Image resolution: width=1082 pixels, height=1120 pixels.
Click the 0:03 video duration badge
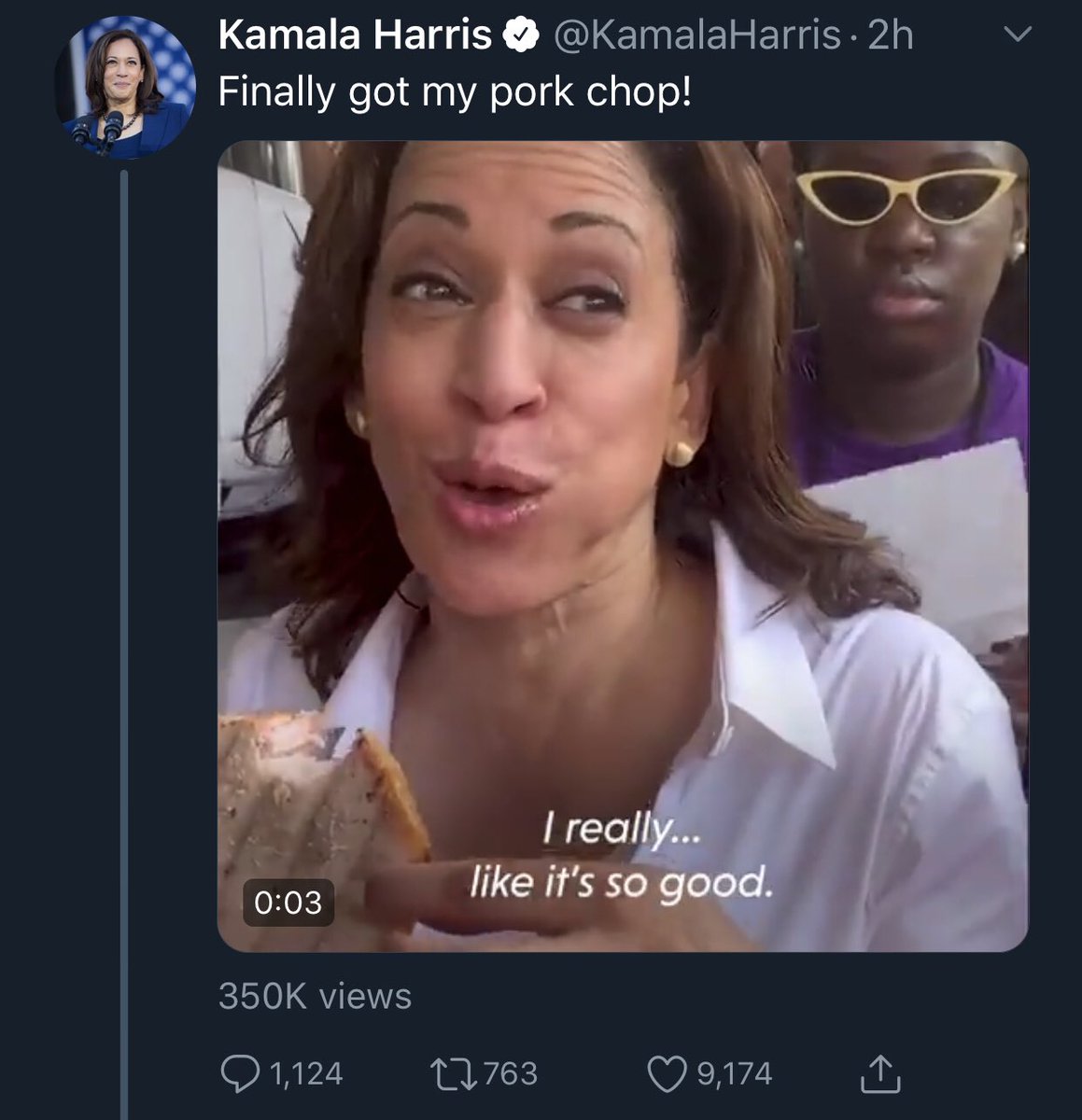tap(288, 902)
